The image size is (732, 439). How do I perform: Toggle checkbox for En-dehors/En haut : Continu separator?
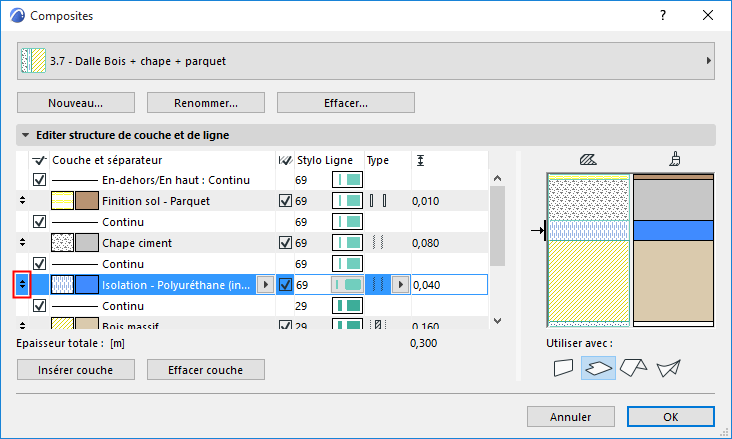click(x=40, y=180)
